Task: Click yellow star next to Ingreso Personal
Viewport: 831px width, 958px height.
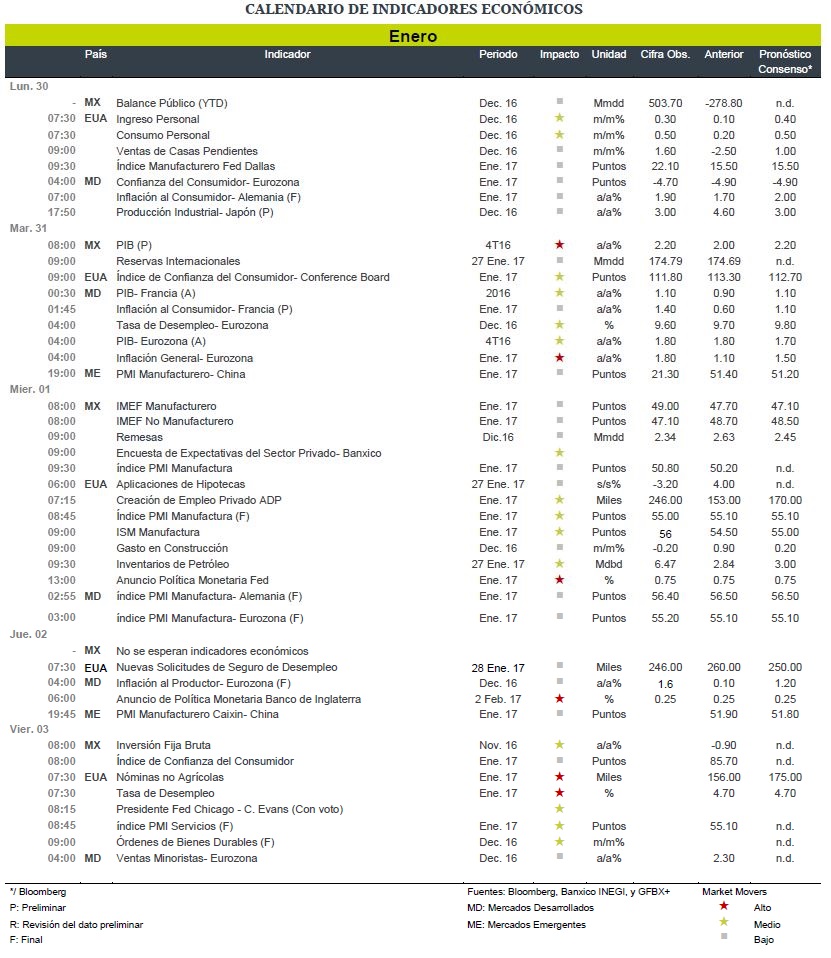Action: [559, 118]
